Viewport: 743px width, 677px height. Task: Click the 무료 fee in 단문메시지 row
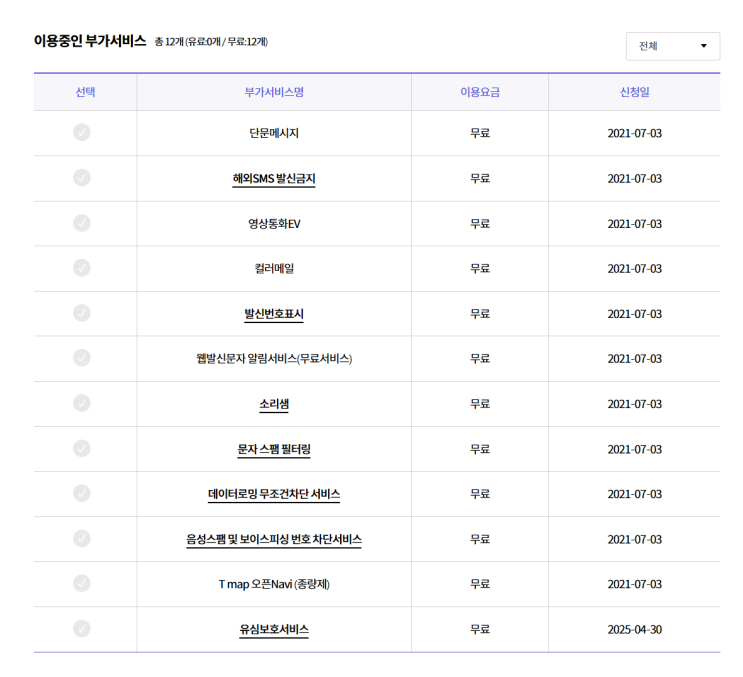tap(480, 133)
